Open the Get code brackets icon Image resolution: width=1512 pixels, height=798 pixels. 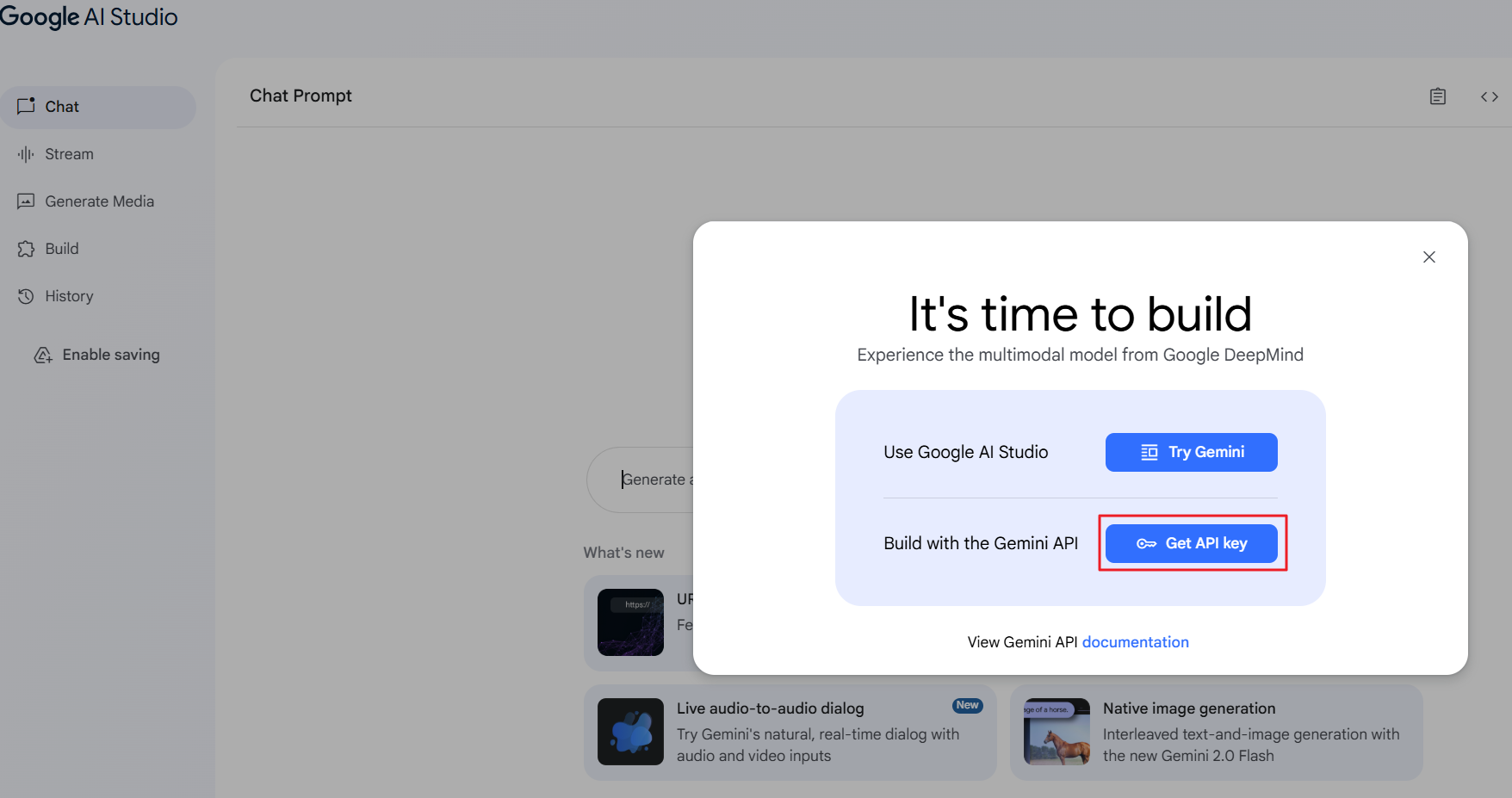click(1490, 96)
